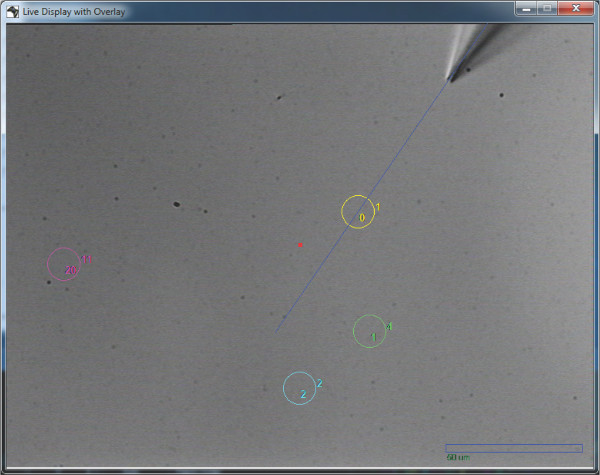The image size is (600, 475).
Task: Click the scale bar rectangle
Action: tap(514, 448)
